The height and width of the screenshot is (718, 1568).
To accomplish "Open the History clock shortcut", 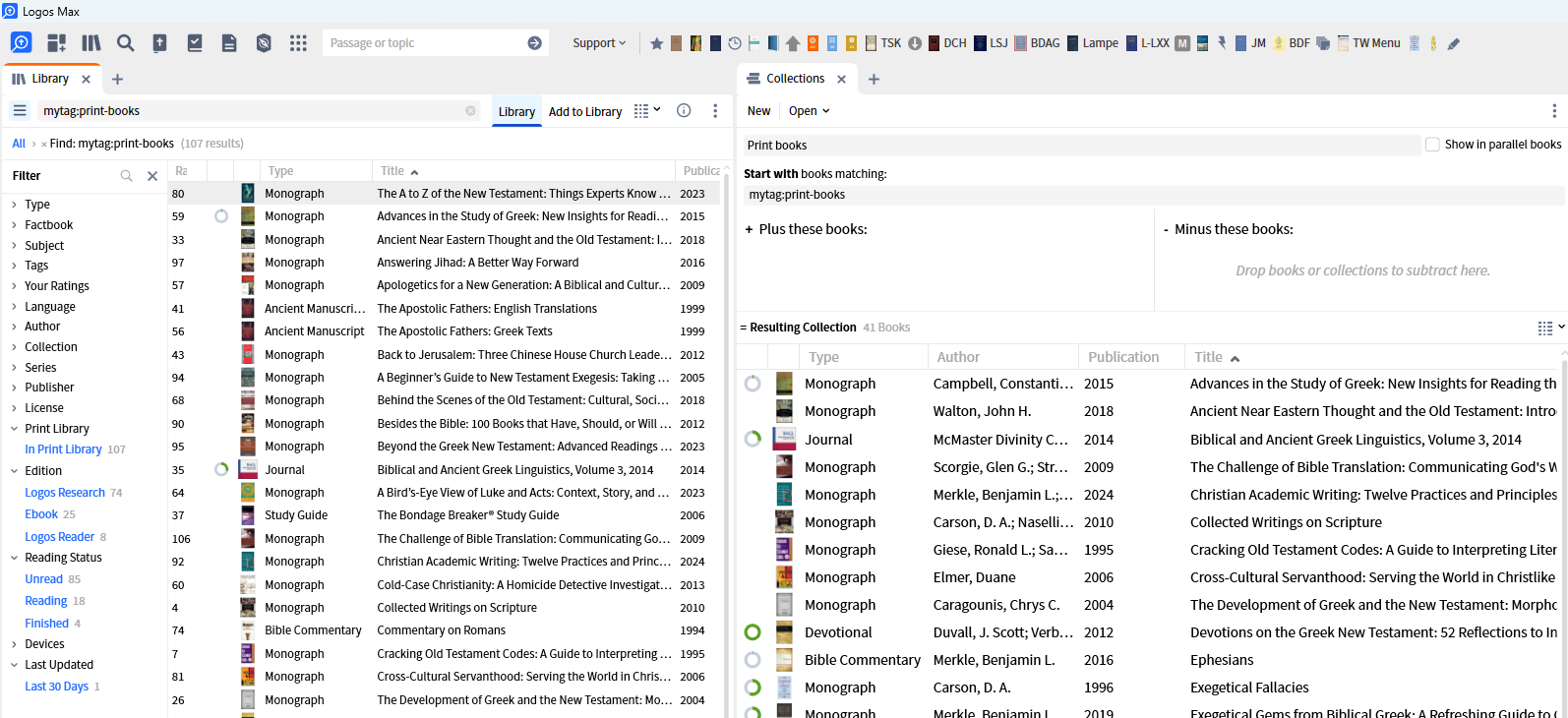I will coord(734,43).
